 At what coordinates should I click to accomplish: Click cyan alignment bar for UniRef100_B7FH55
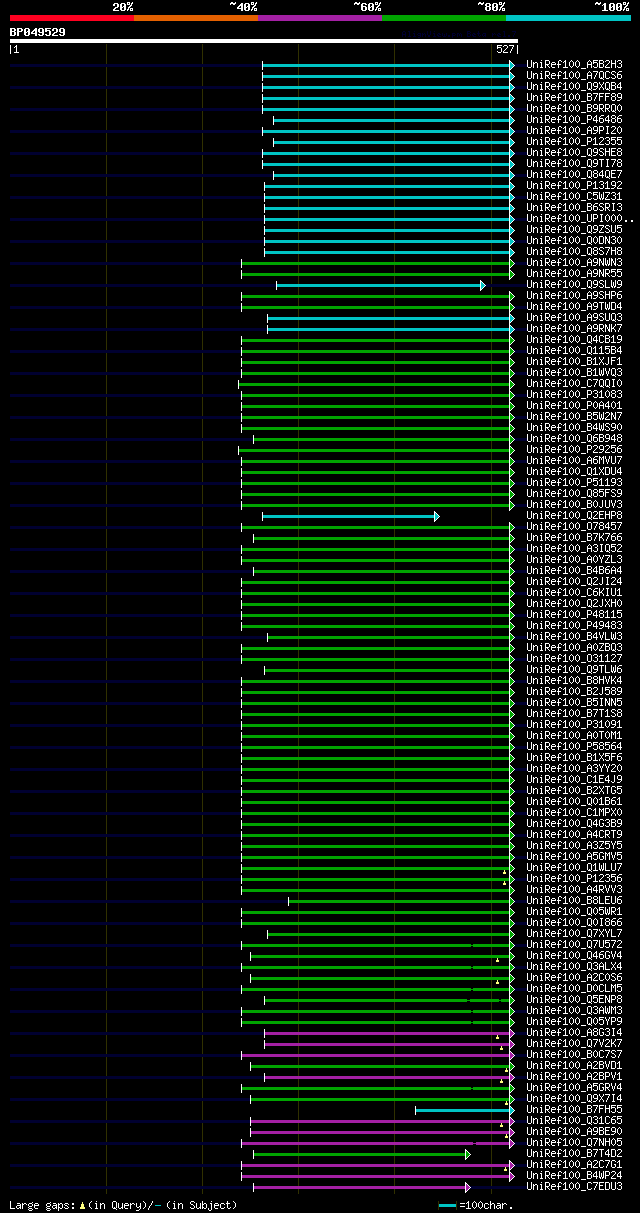(x=465, y=1109)
